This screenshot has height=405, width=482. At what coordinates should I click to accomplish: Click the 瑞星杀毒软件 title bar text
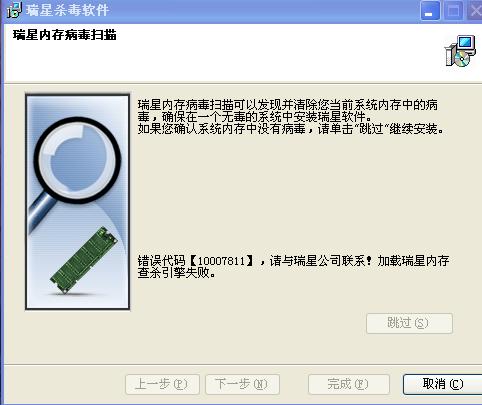[68, 10]
